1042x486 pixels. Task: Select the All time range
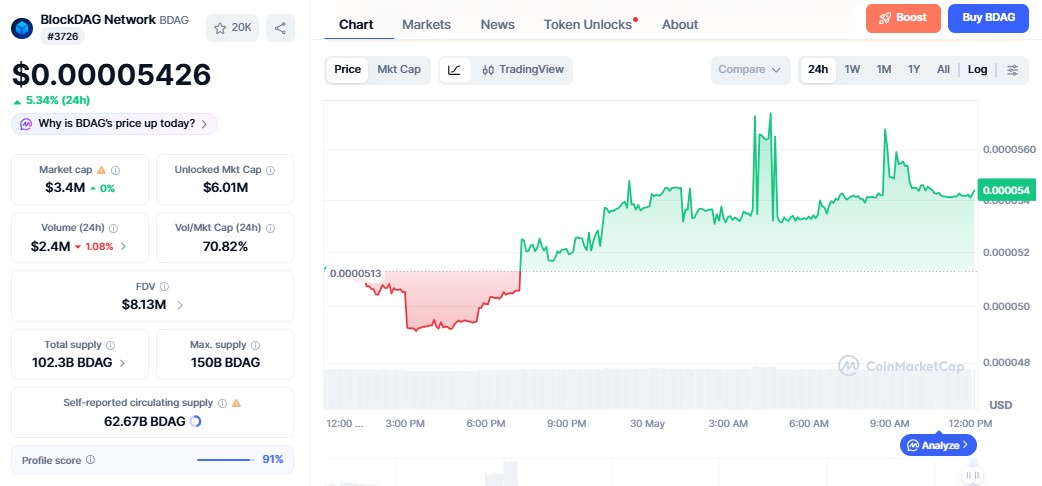click(x=943, y=70)
